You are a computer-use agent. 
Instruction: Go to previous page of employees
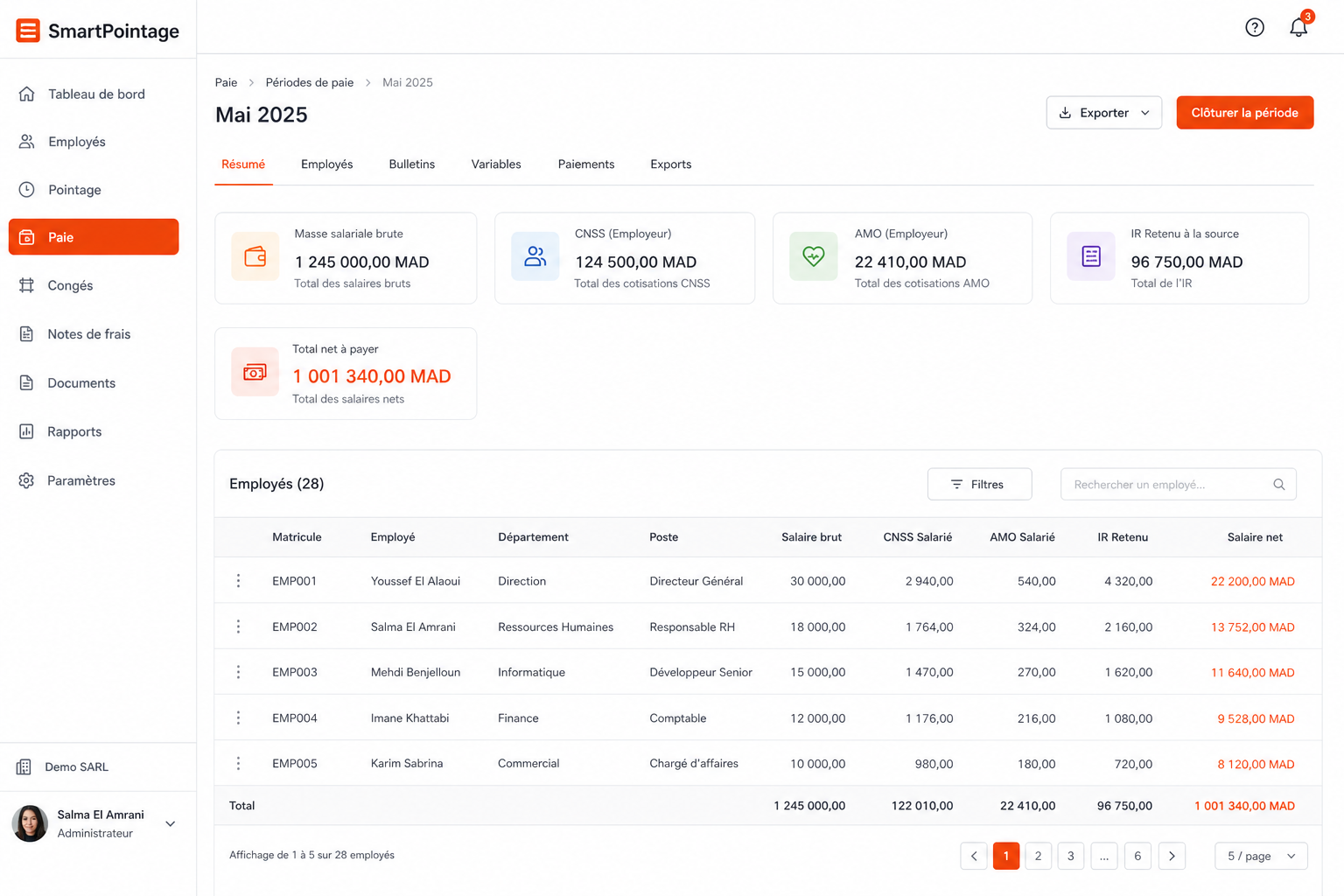coord(974,856)
